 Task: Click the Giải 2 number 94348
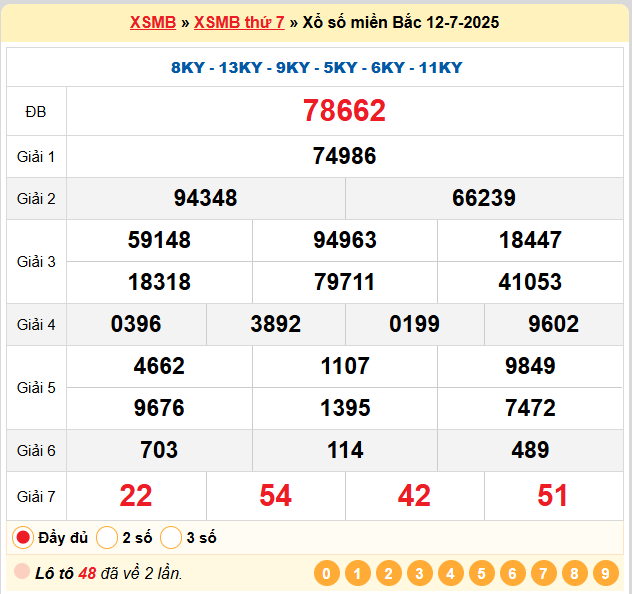[x=206, y=198]
